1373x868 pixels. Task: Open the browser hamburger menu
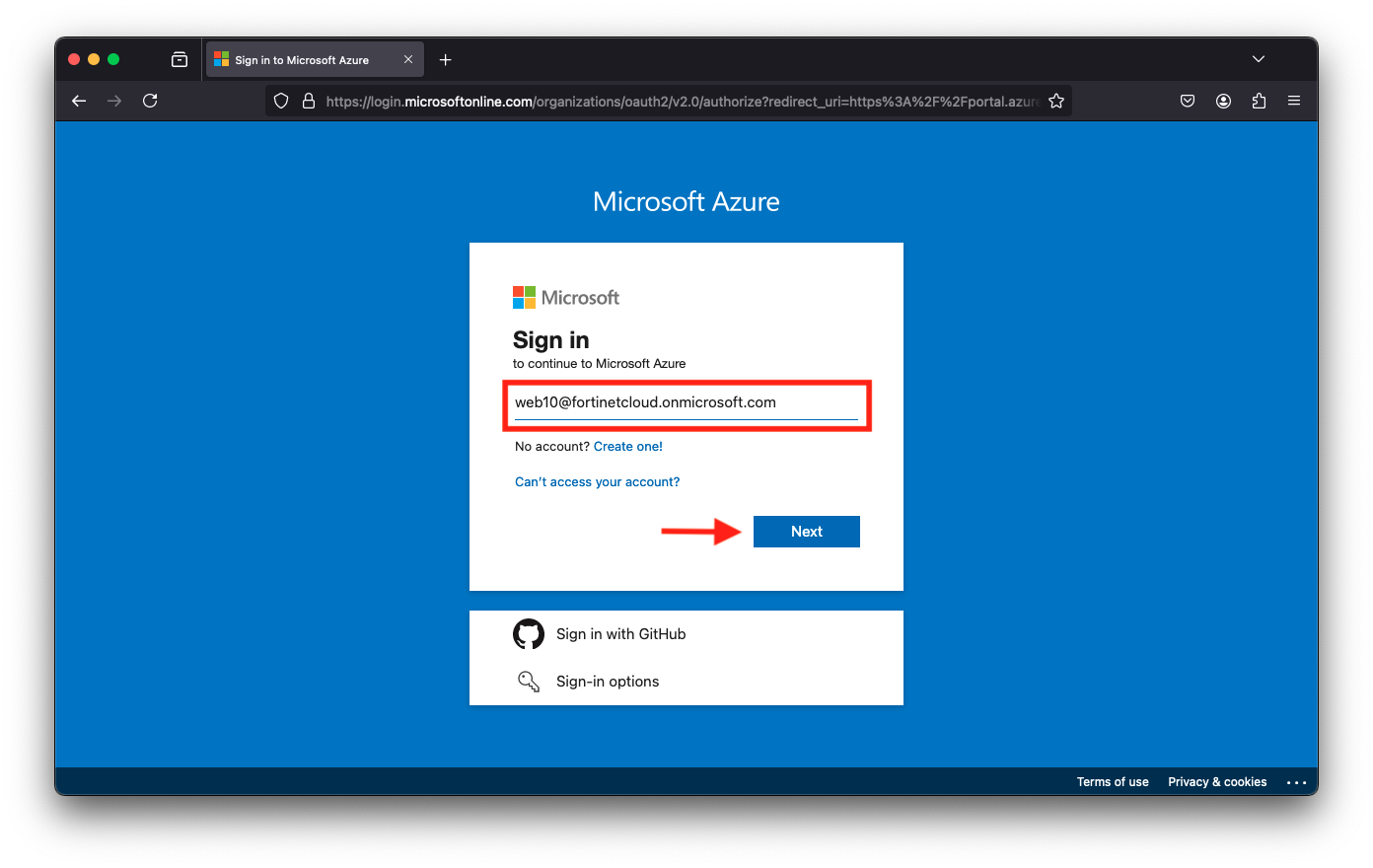point(1294,101)
